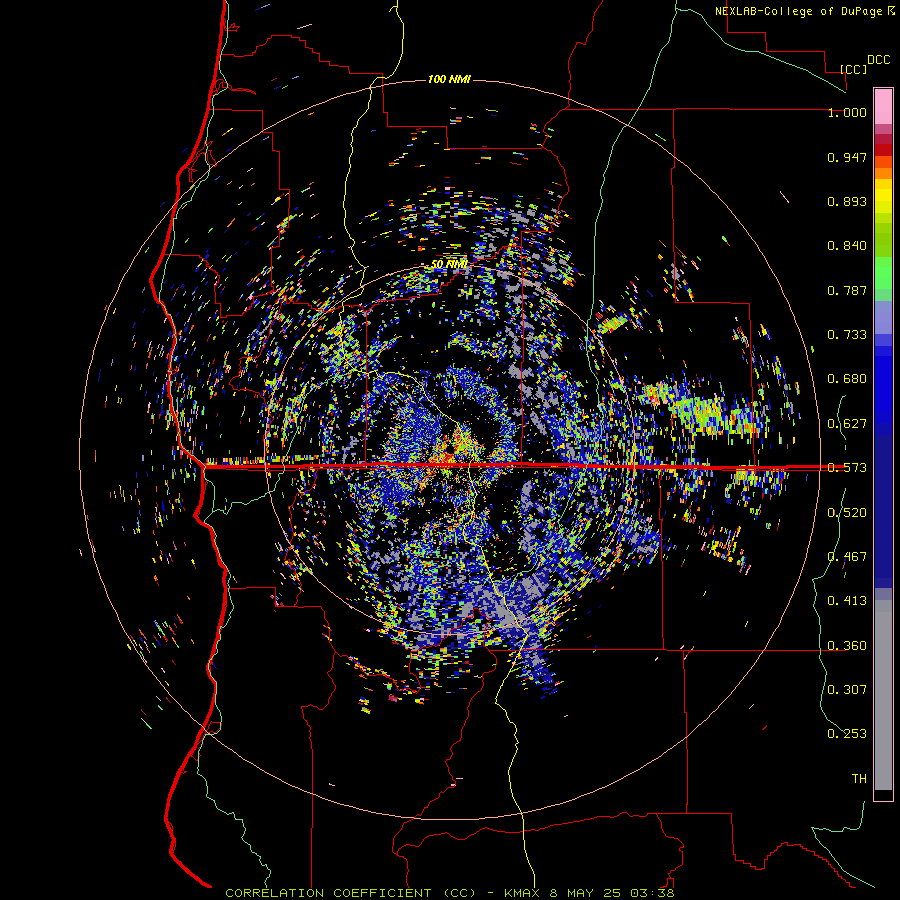The image size is (900, 900).
Task: Click the NEXLAB-College of DuPage label
Action: 798,11
